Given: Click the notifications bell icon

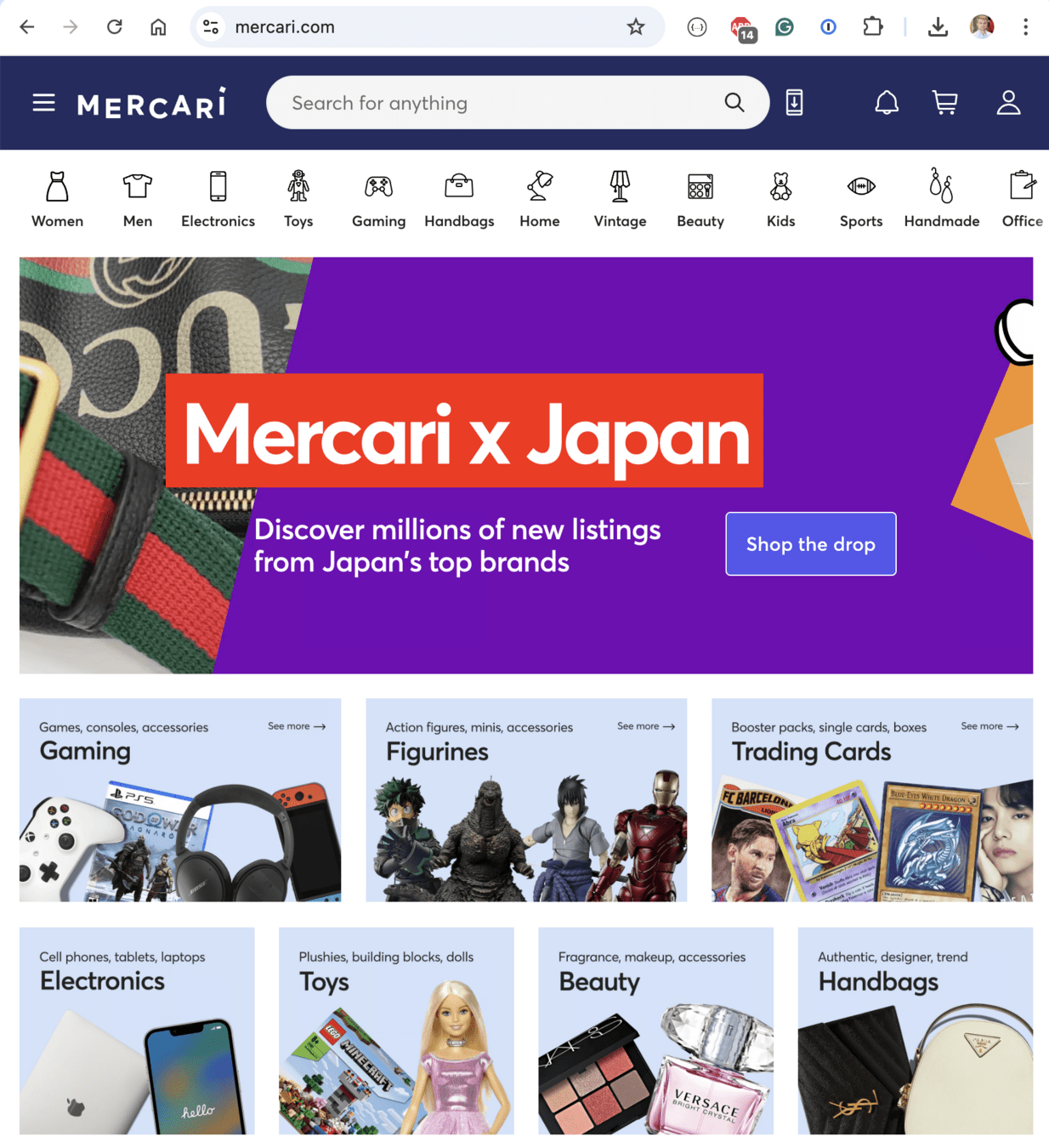Looking at the screenshot, I should click(x=887, y=103).
